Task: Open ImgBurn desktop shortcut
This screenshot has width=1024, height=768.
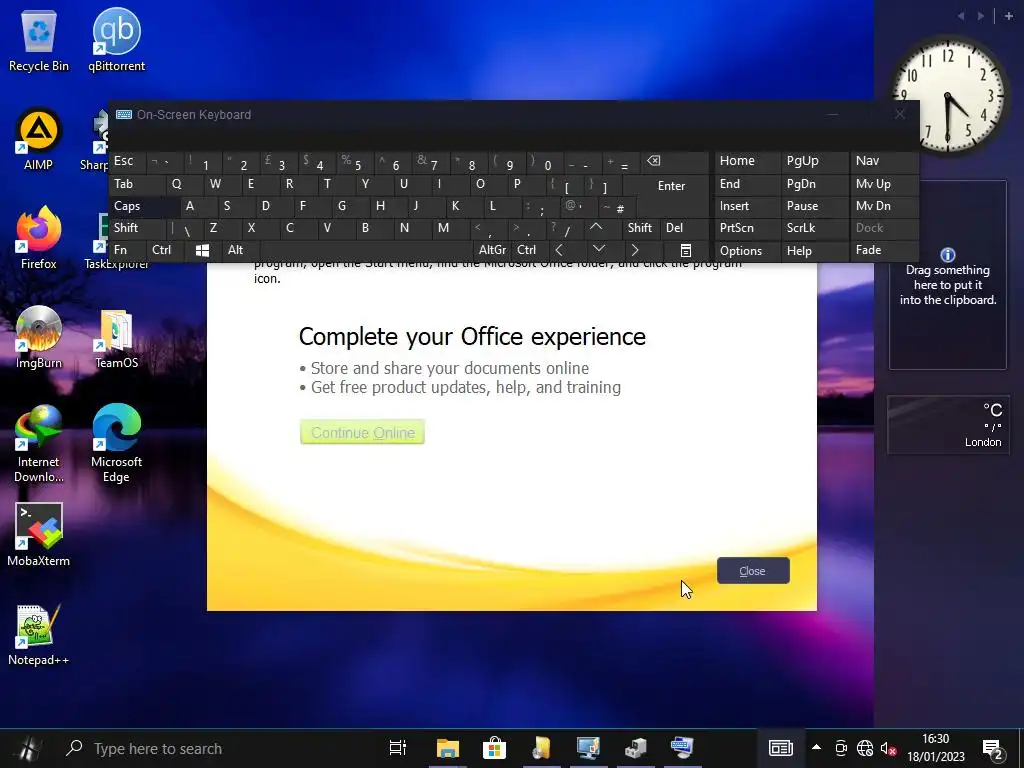Action: [x=39, y=338]
